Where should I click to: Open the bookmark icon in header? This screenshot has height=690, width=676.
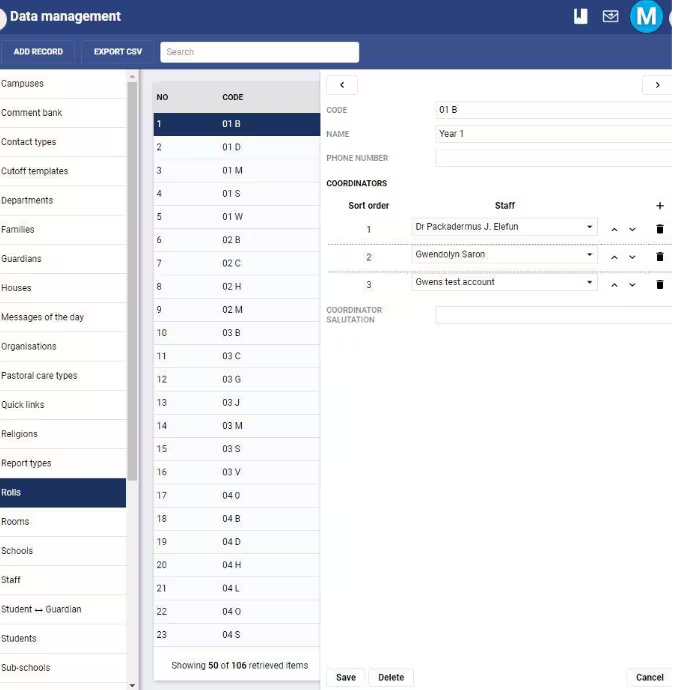(580, 17)
